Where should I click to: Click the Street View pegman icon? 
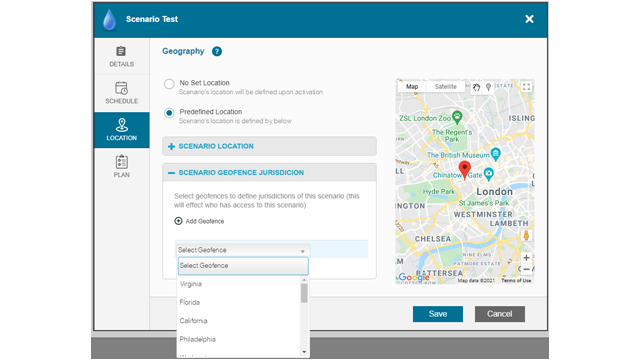[x=526, y=236]
